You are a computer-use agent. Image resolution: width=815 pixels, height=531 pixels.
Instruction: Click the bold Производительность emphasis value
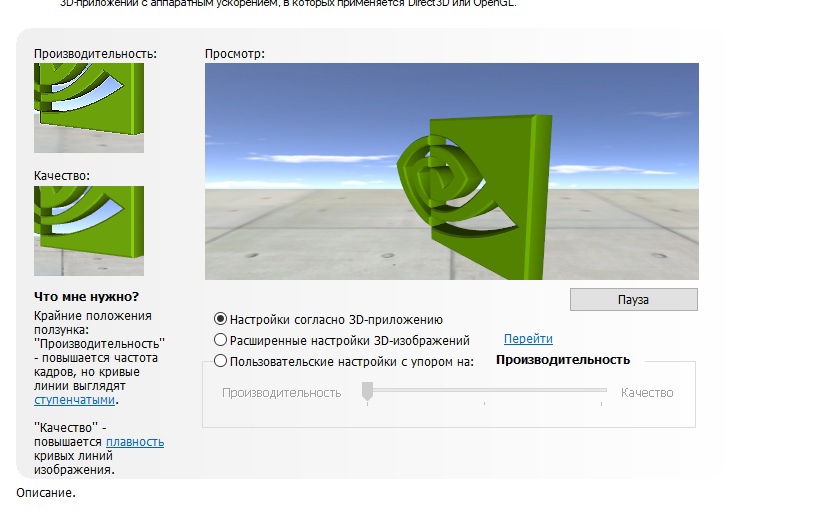point(563,360)
